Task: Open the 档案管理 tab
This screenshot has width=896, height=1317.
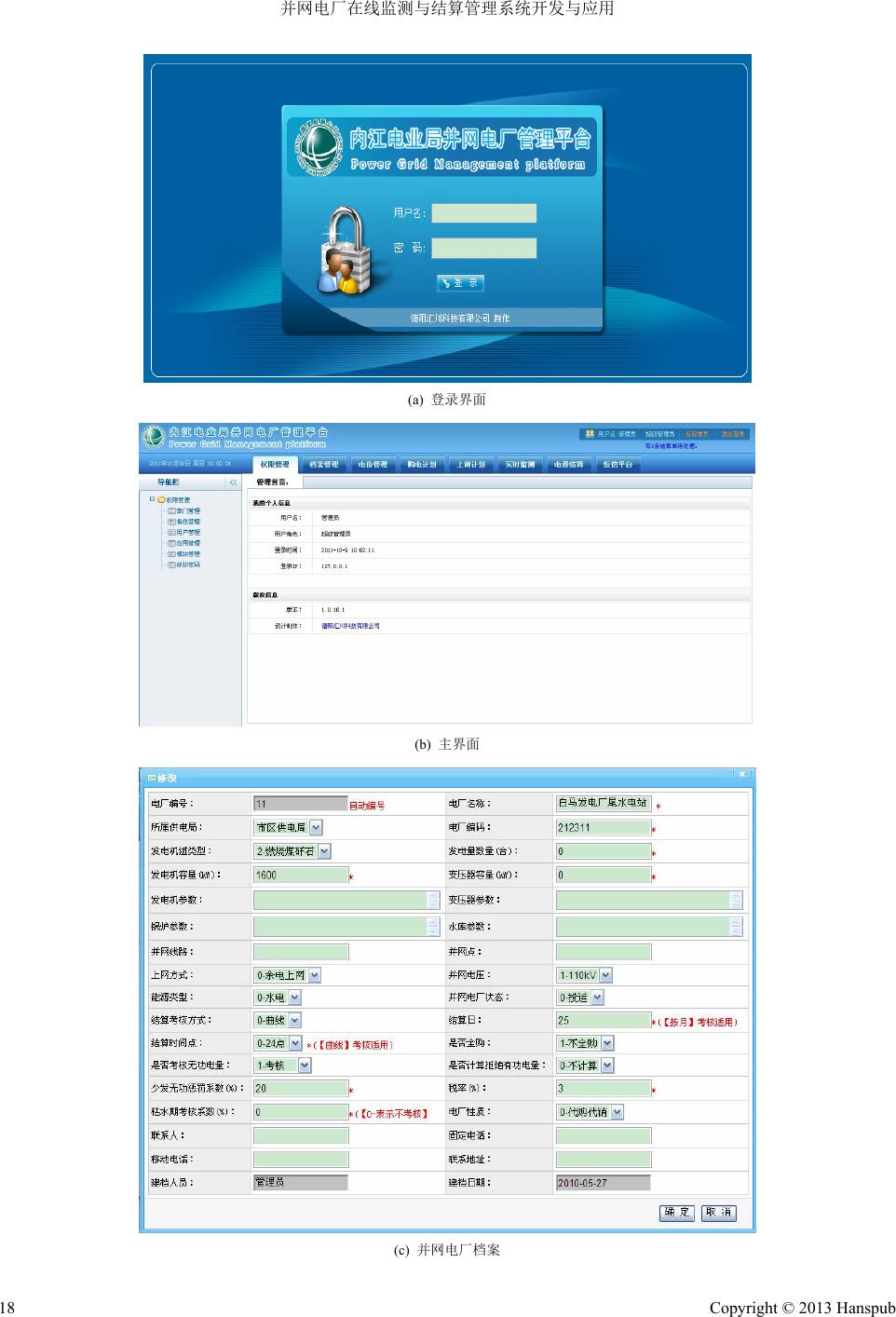Action: coord(323,464)
